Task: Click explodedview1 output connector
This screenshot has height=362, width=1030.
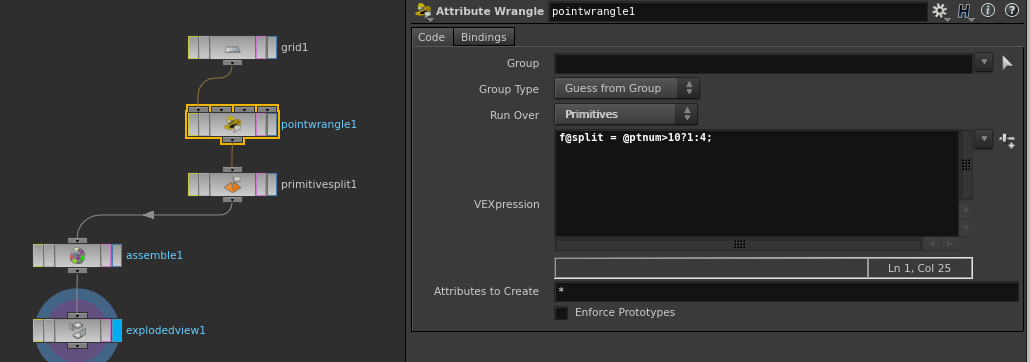Action: pyautogui.click(x=78, y=345)
